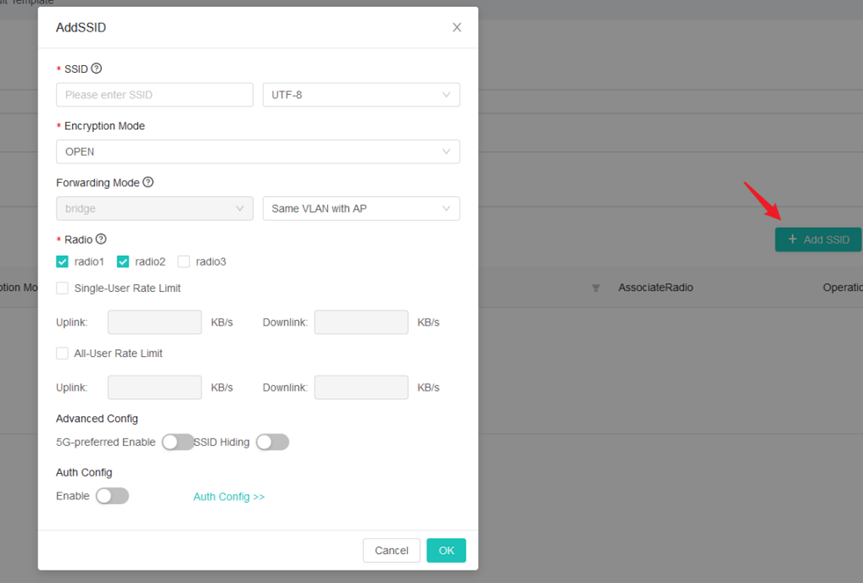Uncheck the radio1 checkbox
The height and width of the screenshot is (583, 863).
click(63, 262)
